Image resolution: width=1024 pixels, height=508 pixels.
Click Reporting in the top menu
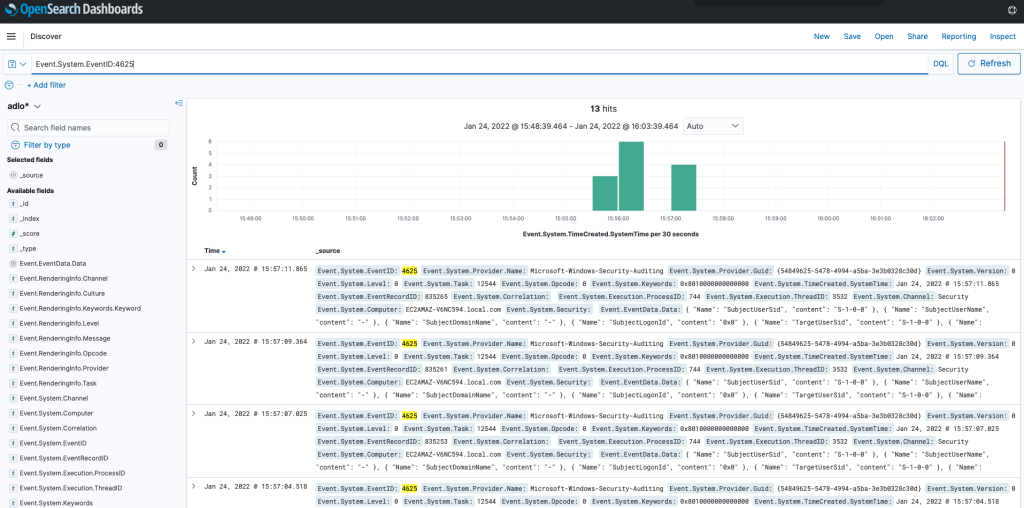959,37
